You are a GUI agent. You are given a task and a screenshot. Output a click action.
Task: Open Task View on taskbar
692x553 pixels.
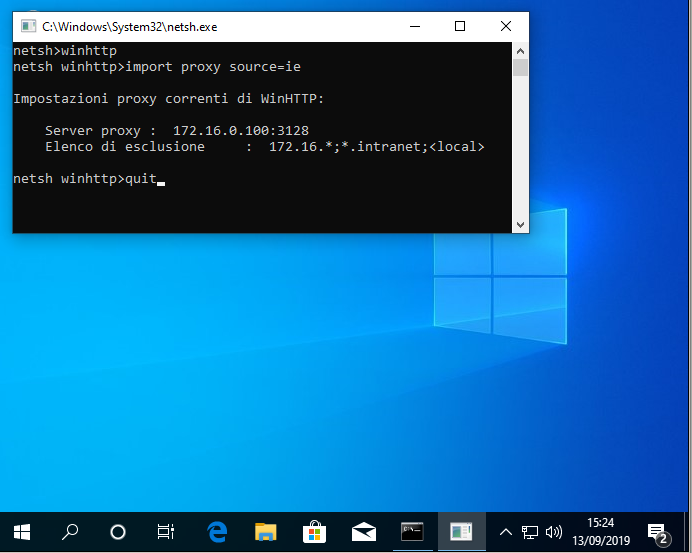(x=165, y=532)
